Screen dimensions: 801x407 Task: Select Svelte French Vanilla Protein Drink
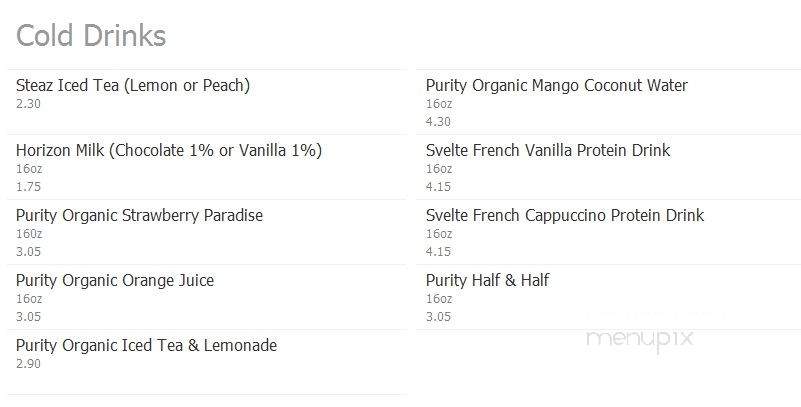548,150
